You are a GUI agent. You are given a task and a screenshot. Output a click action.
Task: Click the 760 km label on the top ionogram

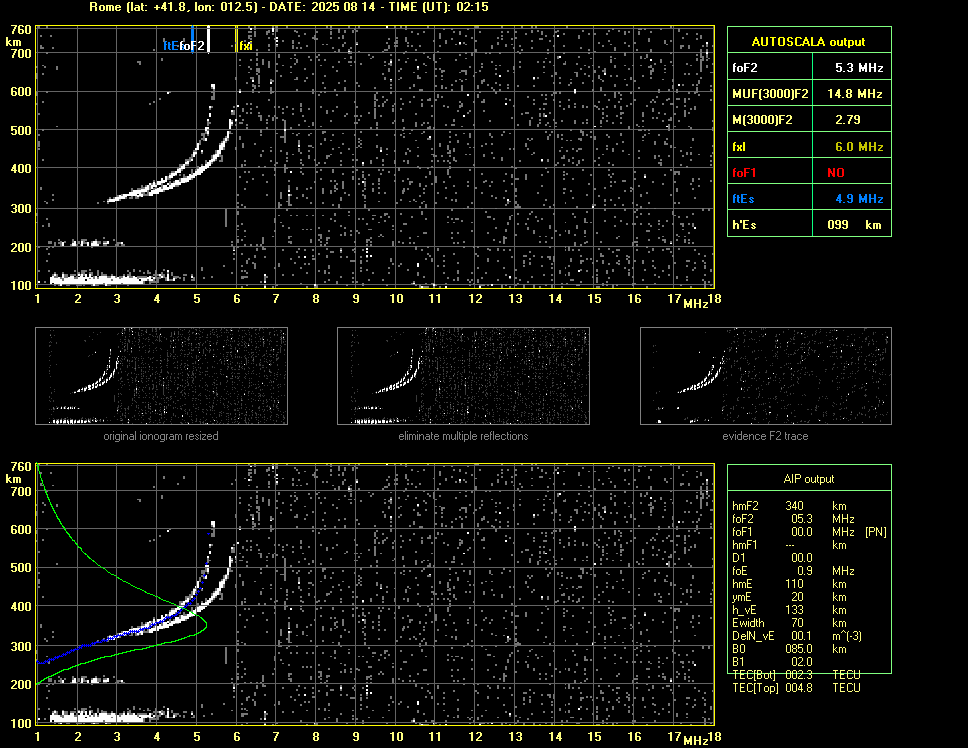(20, 29)
